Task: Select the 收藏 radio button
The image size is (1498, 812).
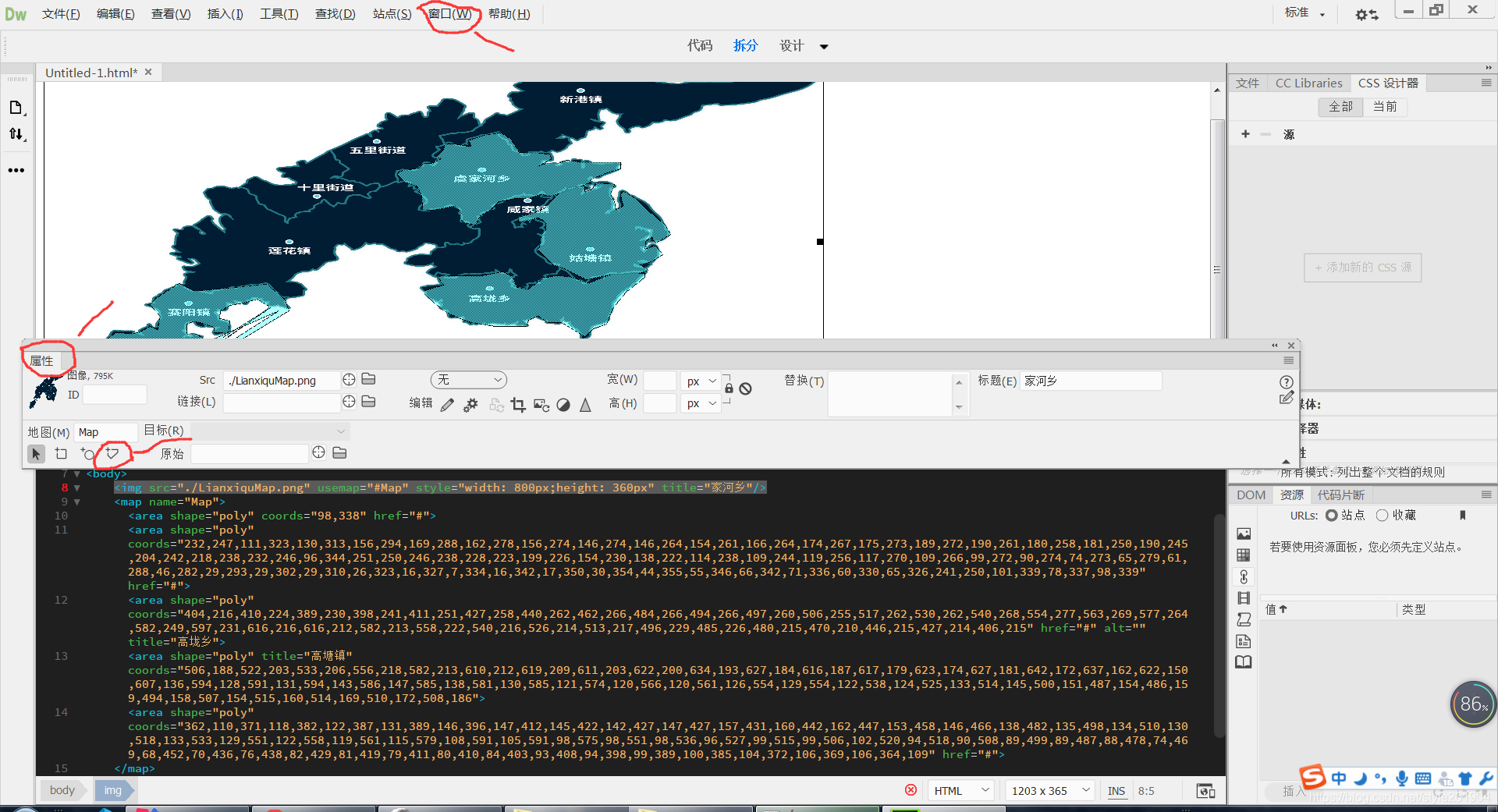Action: [x=1383, y=515]
